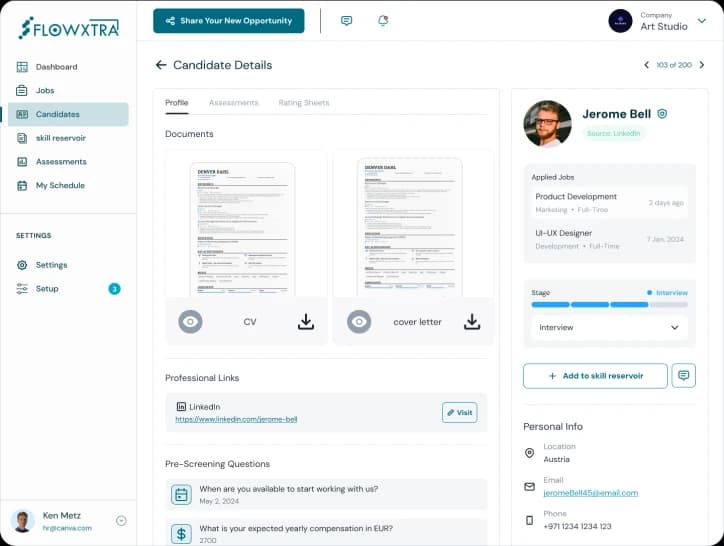The width and height of the screenshot is (724, 546).
Task: Open the CV document thumbnail
Action: tap(242, 229)
